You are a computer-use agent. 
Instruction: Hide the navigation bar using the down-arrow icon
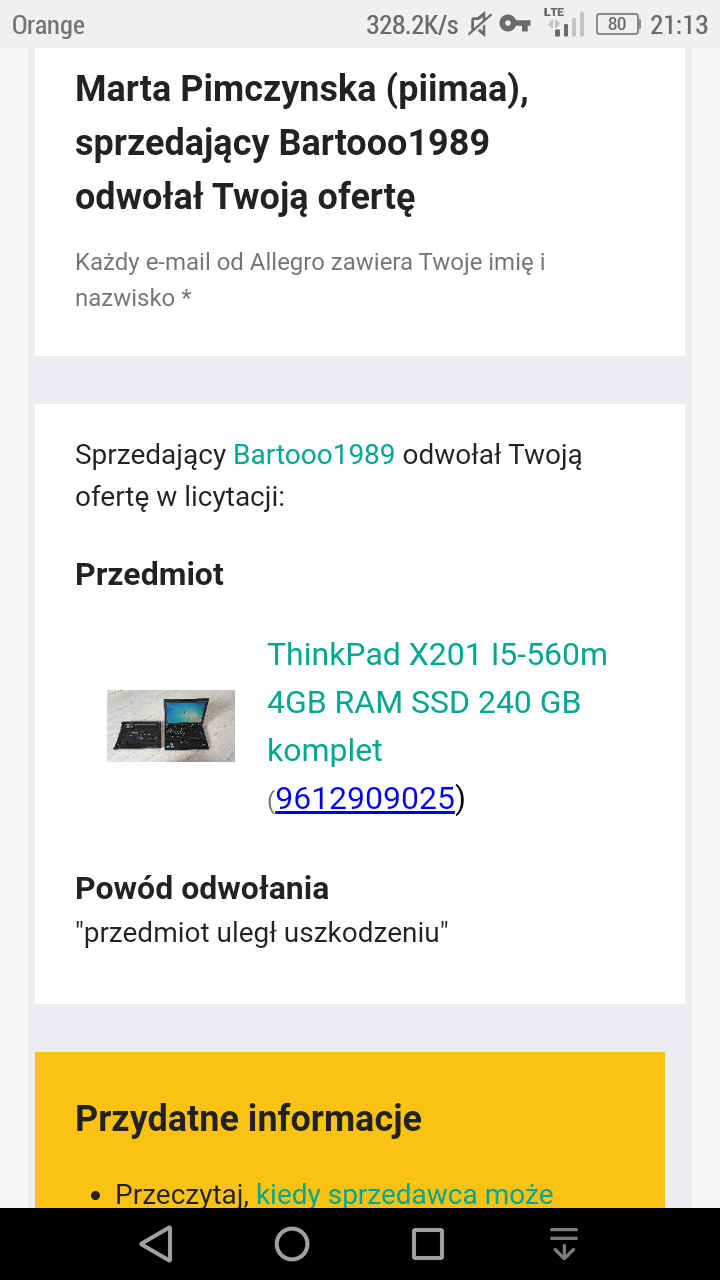pyautogui.click(x=564, y=1243)
